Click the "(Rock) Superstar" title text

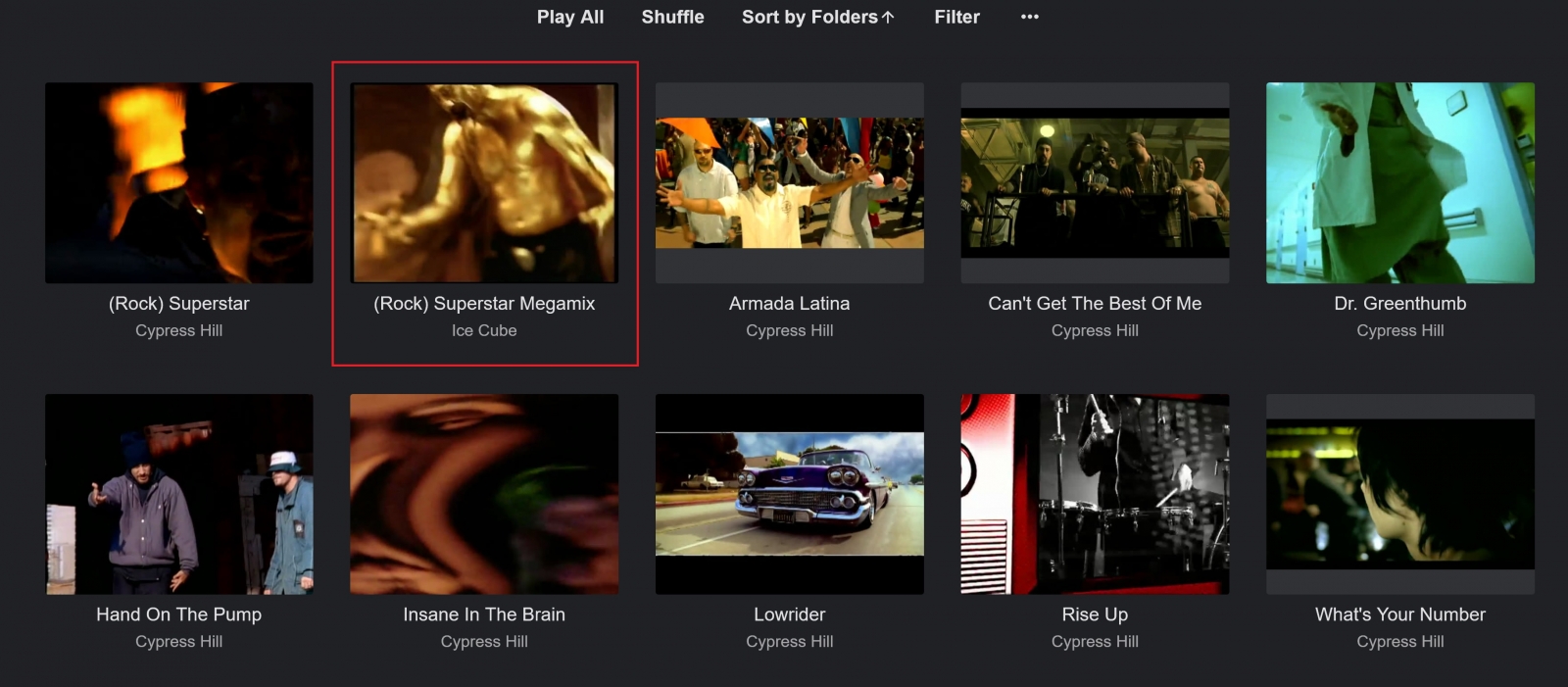coord(179,304)
